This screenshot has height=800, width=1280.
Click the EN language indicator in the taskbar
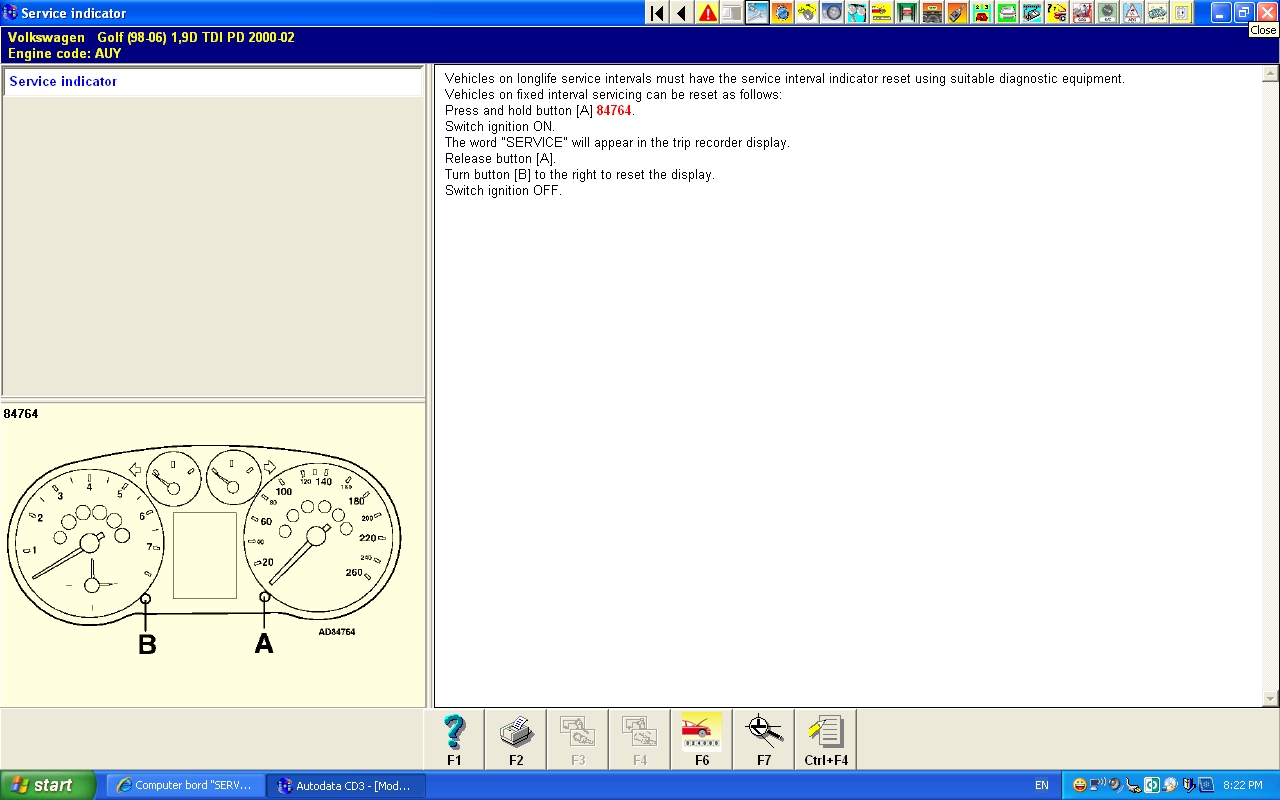pos(1042,785)
